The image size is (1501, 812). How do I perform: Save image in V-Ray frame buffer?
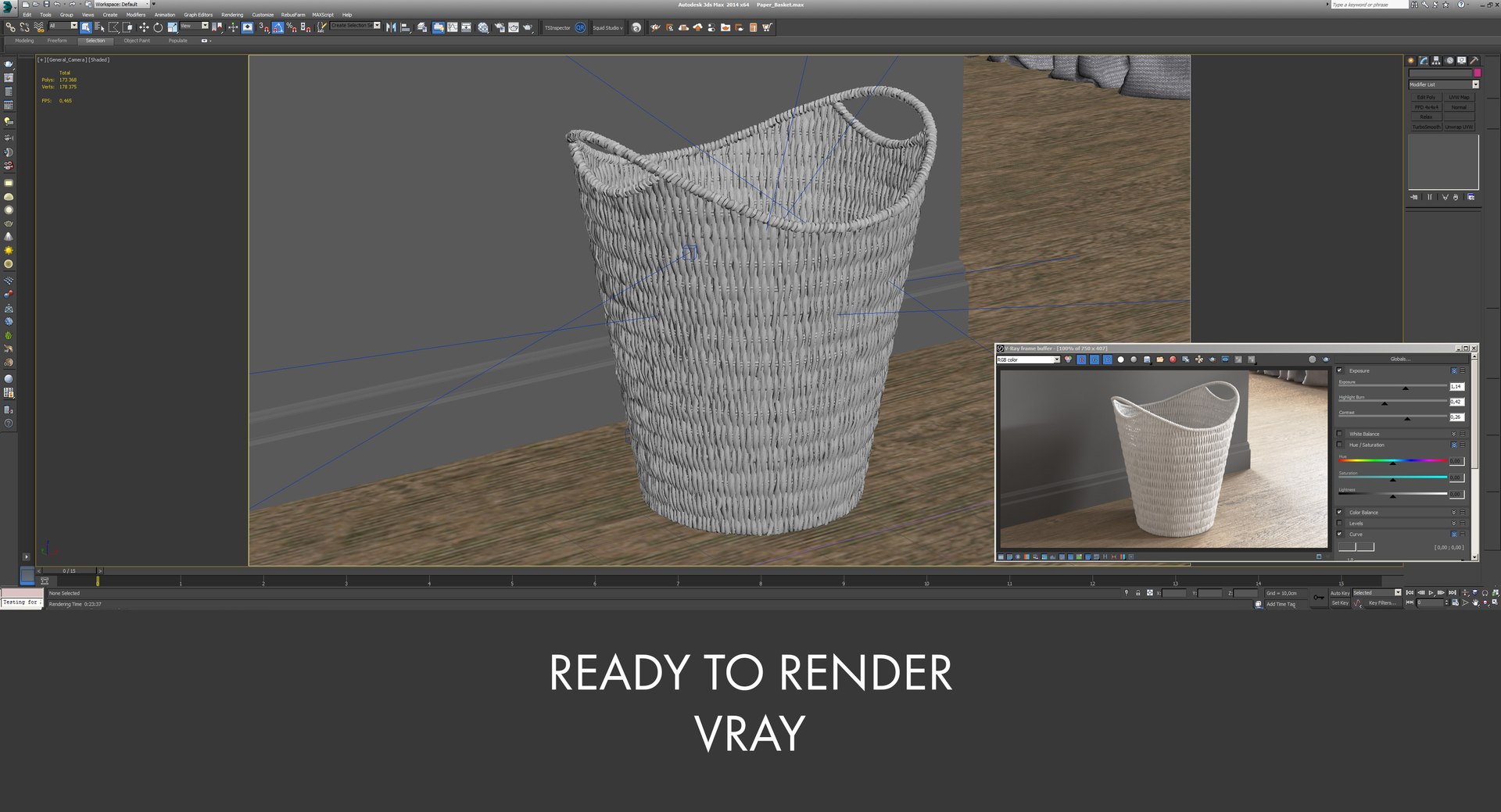point(1147,359)
